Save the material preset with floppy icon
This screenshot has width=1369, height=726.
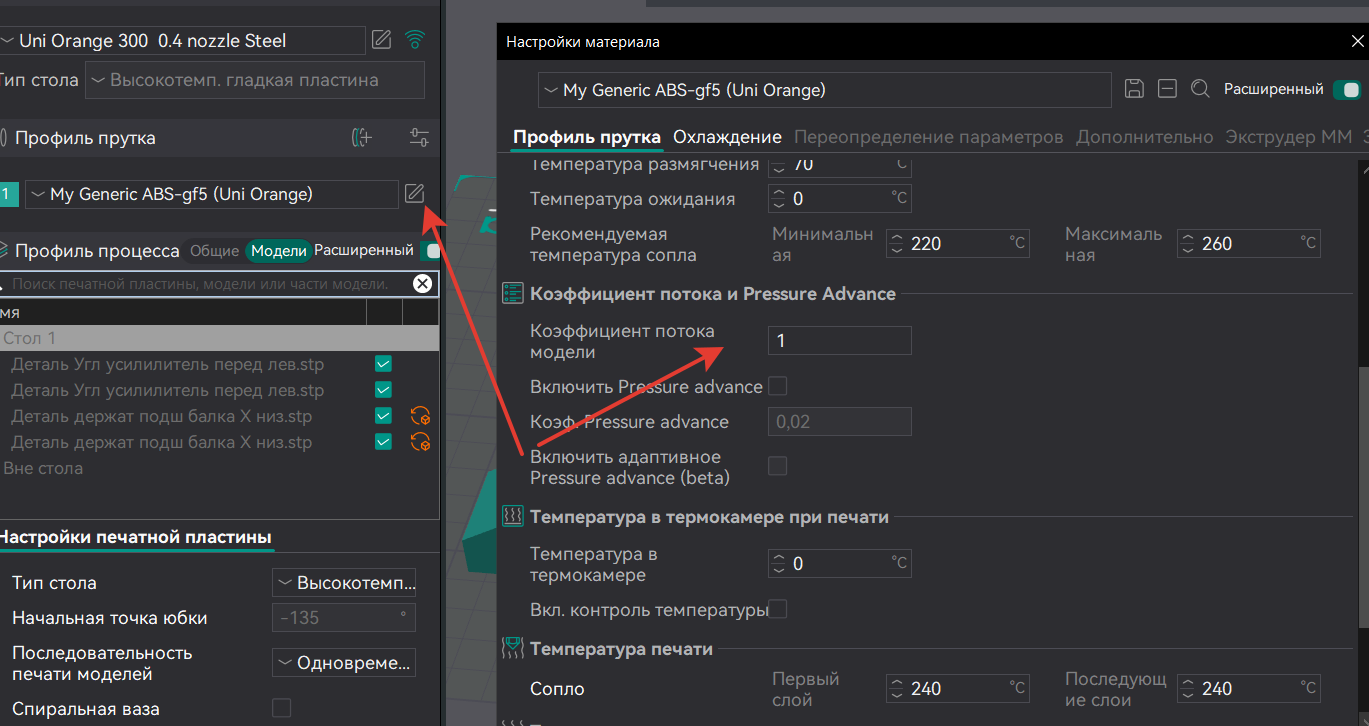(1134, 89)
